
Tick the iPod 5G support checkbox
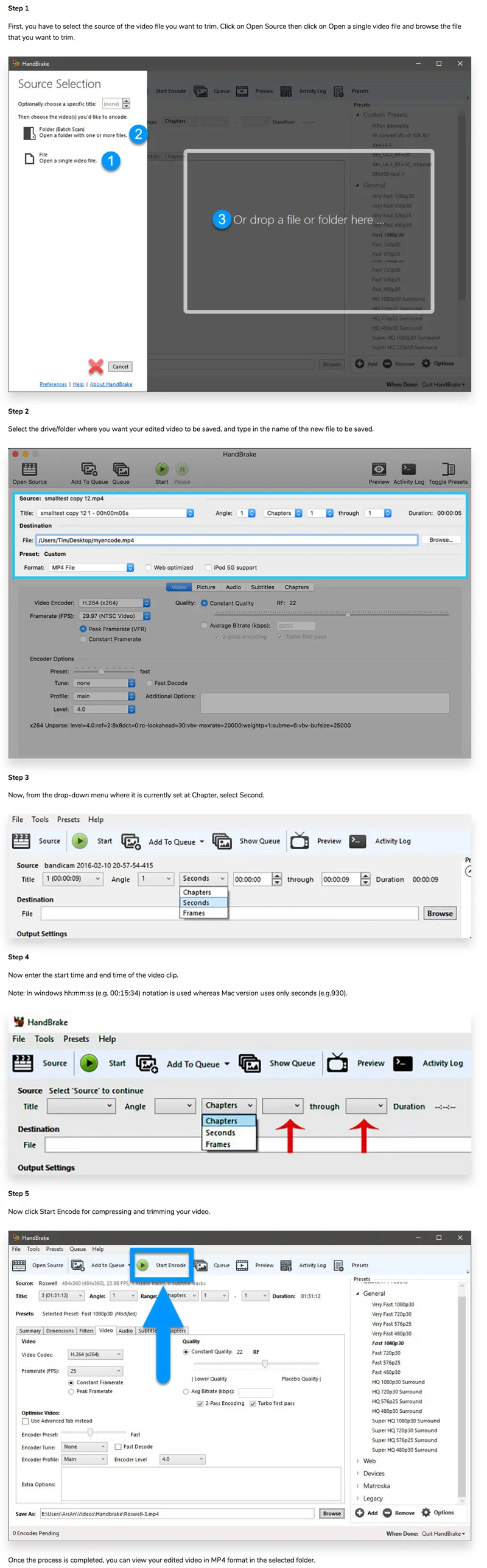[208, 567]
